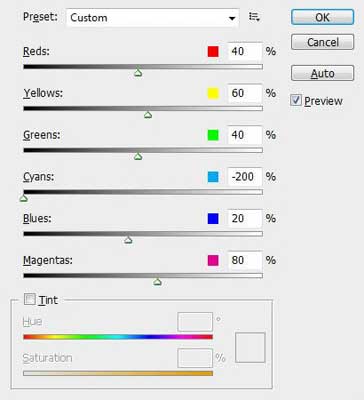This screenshot has width=364, height=400.
Task: Uncheck the Preview checkbox
Action: click(296, 100)
